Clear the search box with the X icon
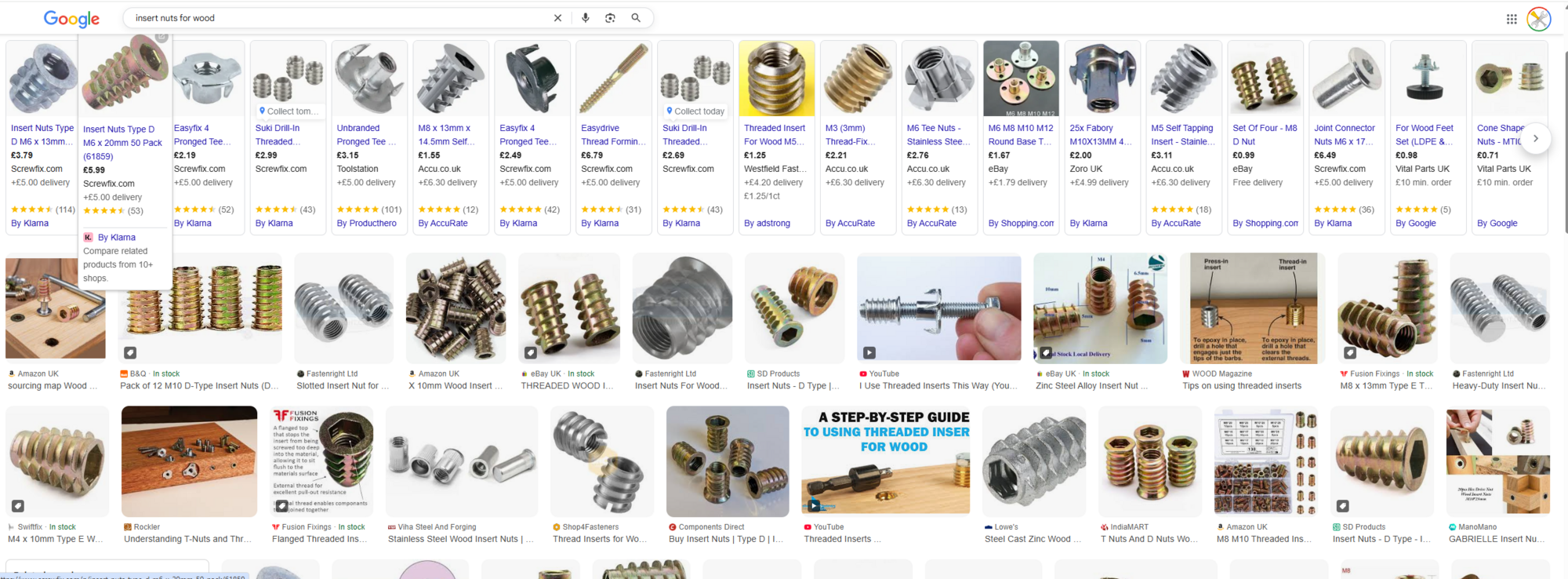This screenshot has height=579, width=1568. pyautogui.click(x=557, y=18)
